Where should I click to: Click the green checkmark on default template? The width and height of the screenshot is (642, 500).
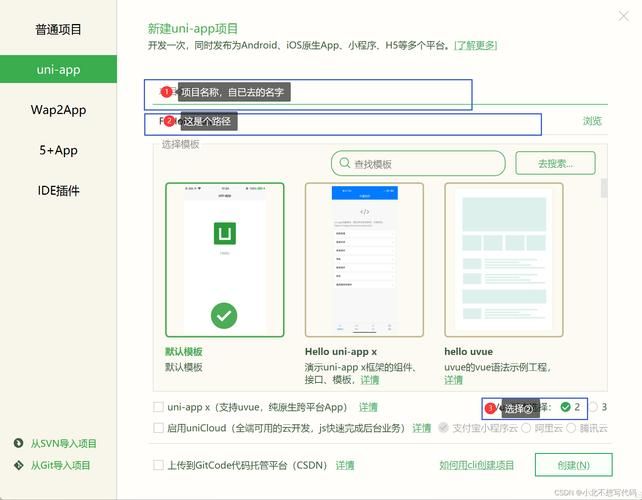(224, 316)
